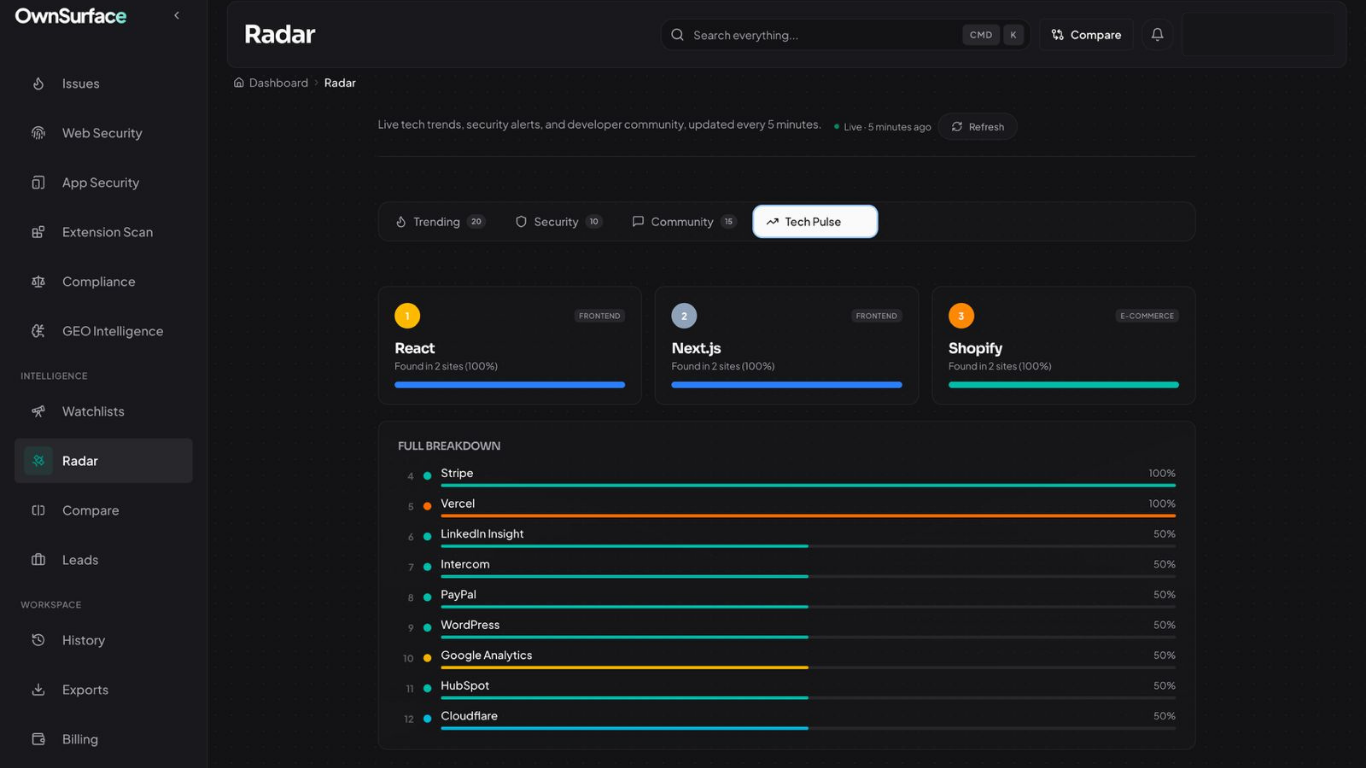The width and height of the screenshot is (1366, 768).
Task: Click the Search everything input field
Action: tap(845, 35)
